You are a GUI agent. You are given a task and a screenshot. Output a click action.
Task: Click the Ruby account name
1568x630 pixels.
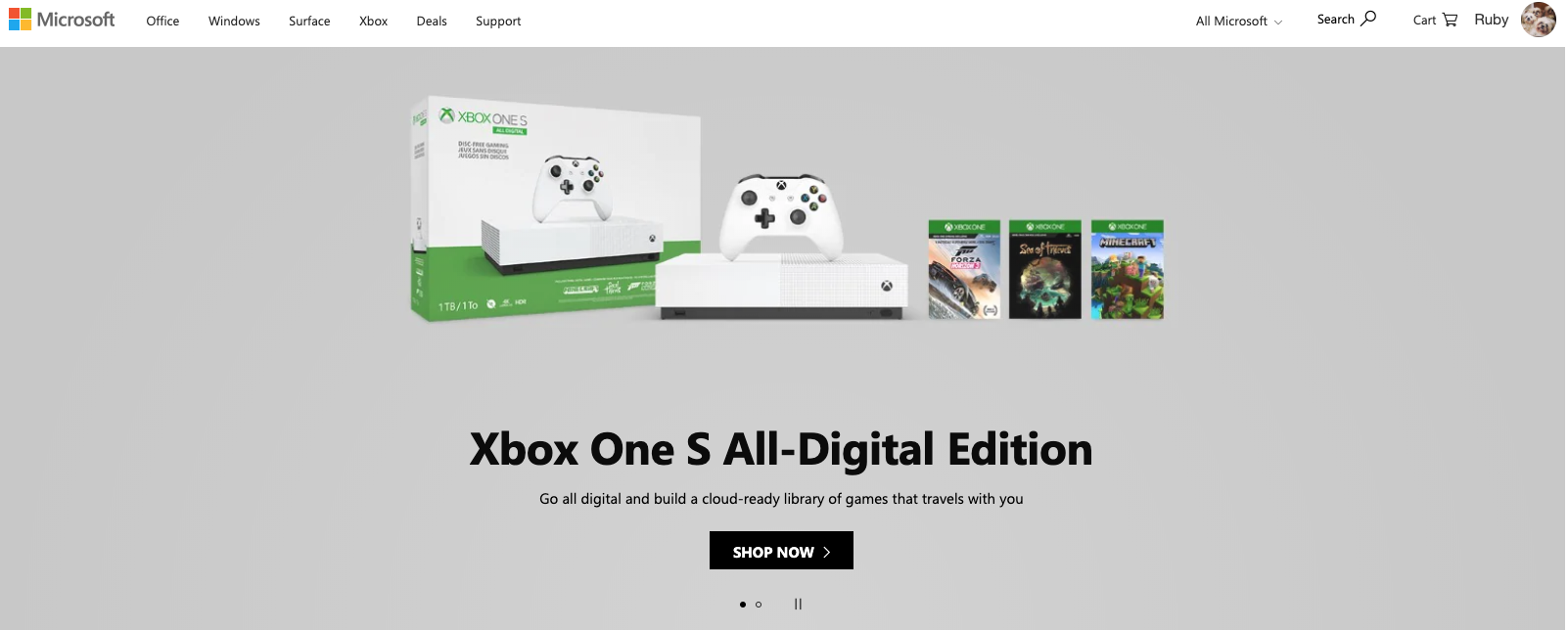point(1492,20)
